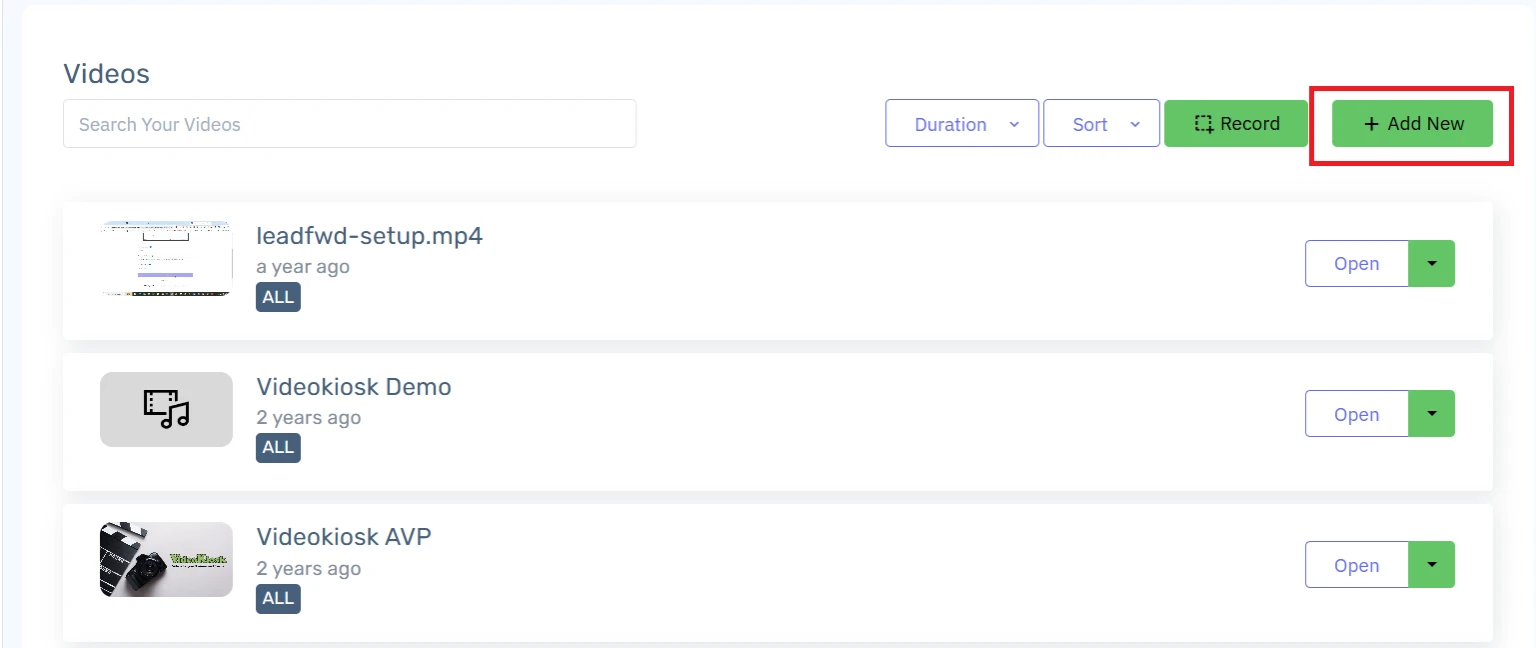
Task: Click the ALL tag under Videokiosk Demo
Action: (x=278, y=447)
